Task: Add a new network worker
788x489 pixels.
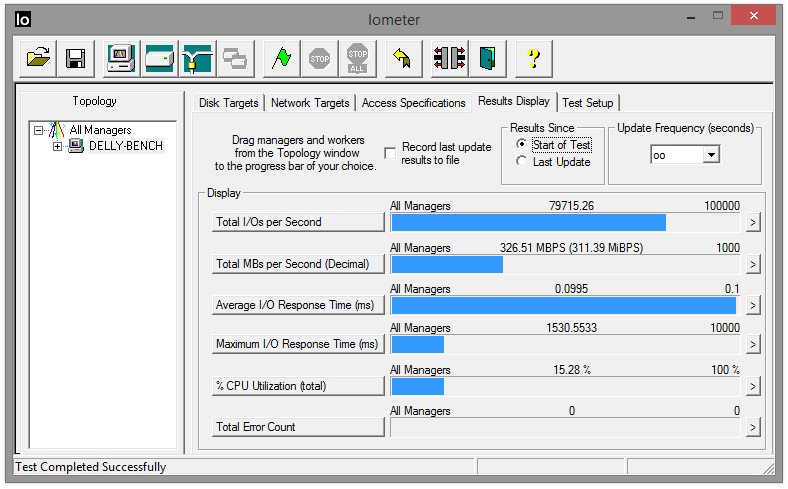Action: tap(198, 59)
